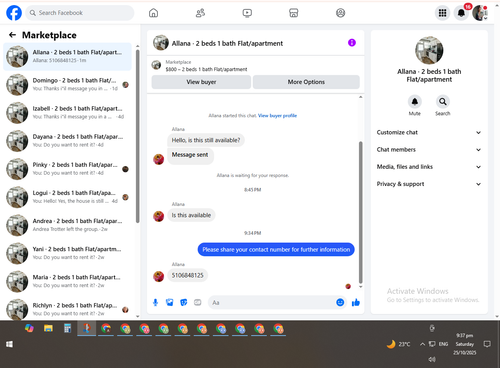This screenshot has width=500, height=368.
Task: Click the conversation list scrollbar
Action: (x=137, y=137)
